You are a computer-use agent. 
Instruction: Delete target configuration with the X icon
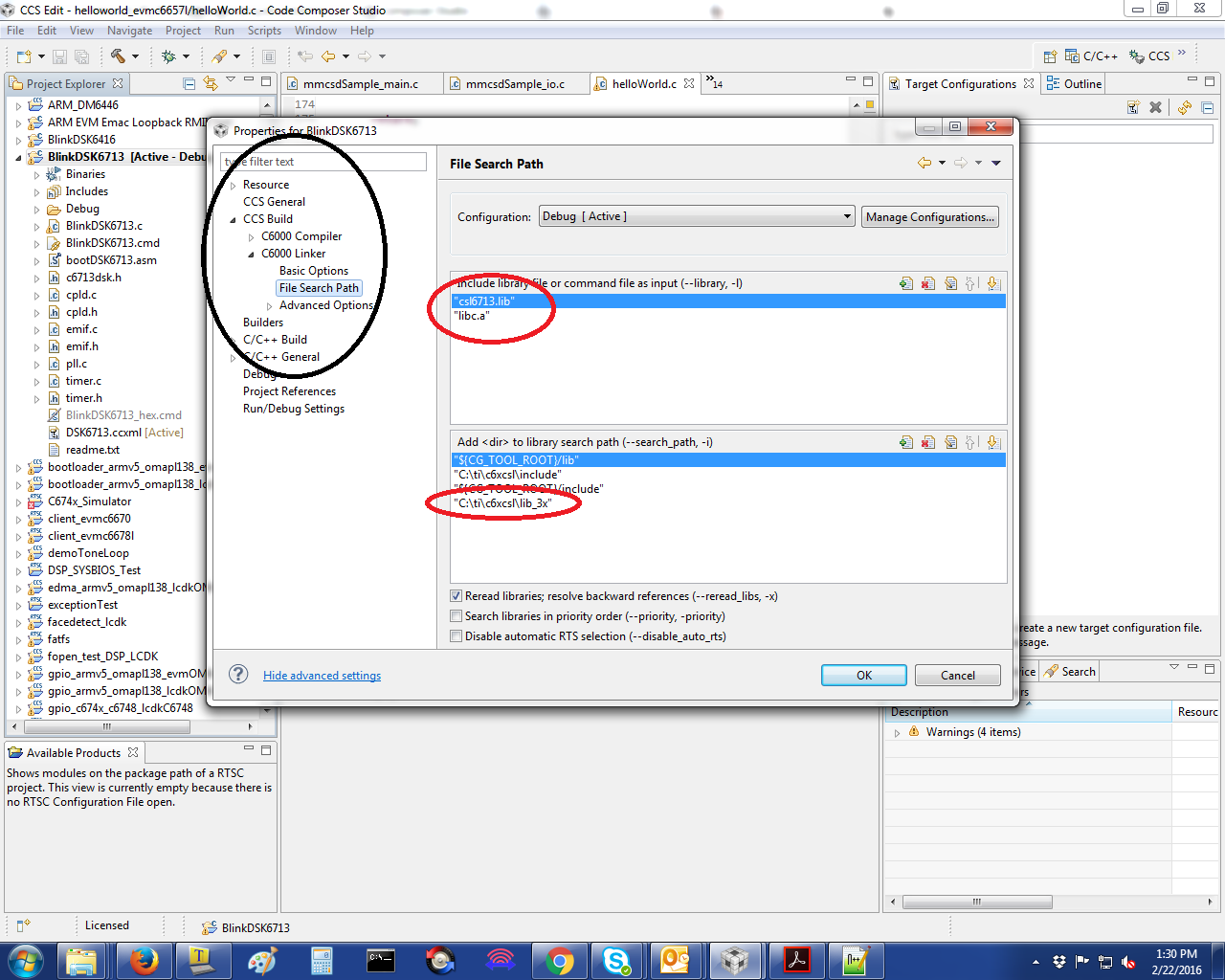point(1155,107)
